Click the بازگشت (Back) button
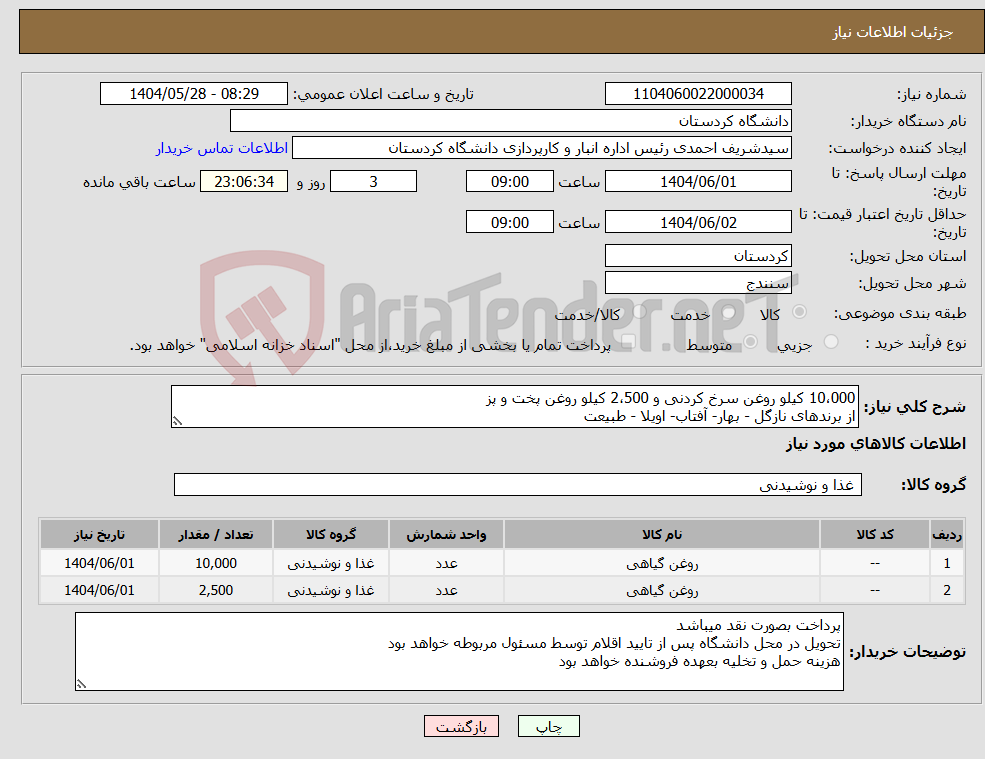Screen dimensions: 985x759 click(x=461, y=726)
